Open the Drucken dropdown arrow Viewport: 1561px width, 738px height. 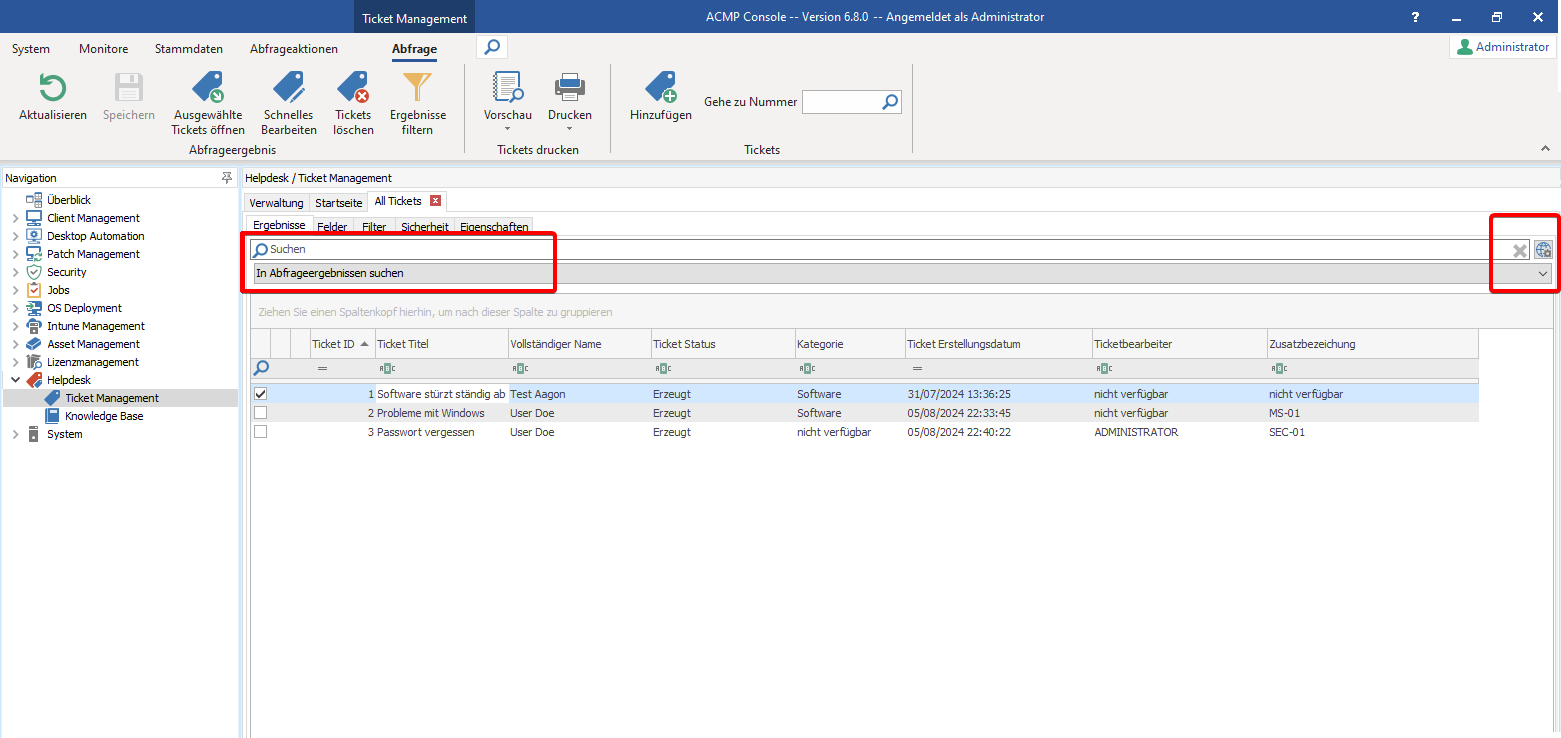569,128
